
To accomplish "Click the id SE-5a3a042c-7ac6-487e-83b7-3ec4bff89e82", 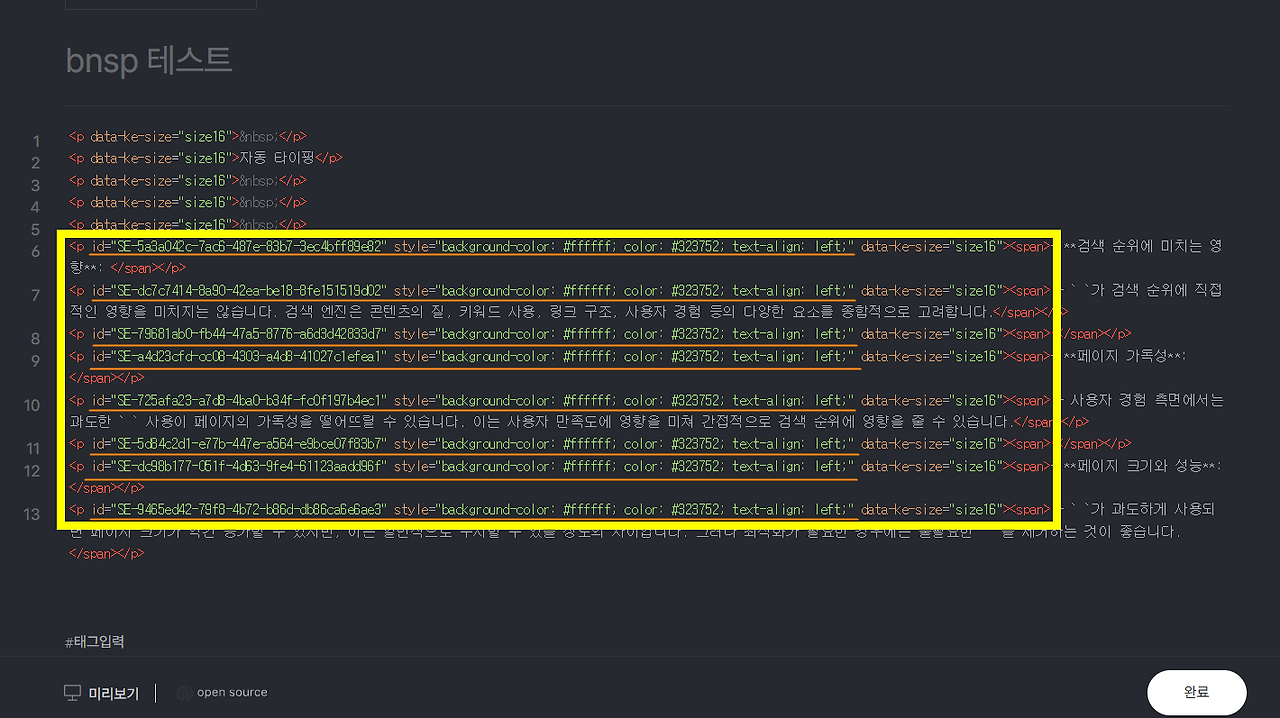I will pyautogui.click(x=251, y=246).
